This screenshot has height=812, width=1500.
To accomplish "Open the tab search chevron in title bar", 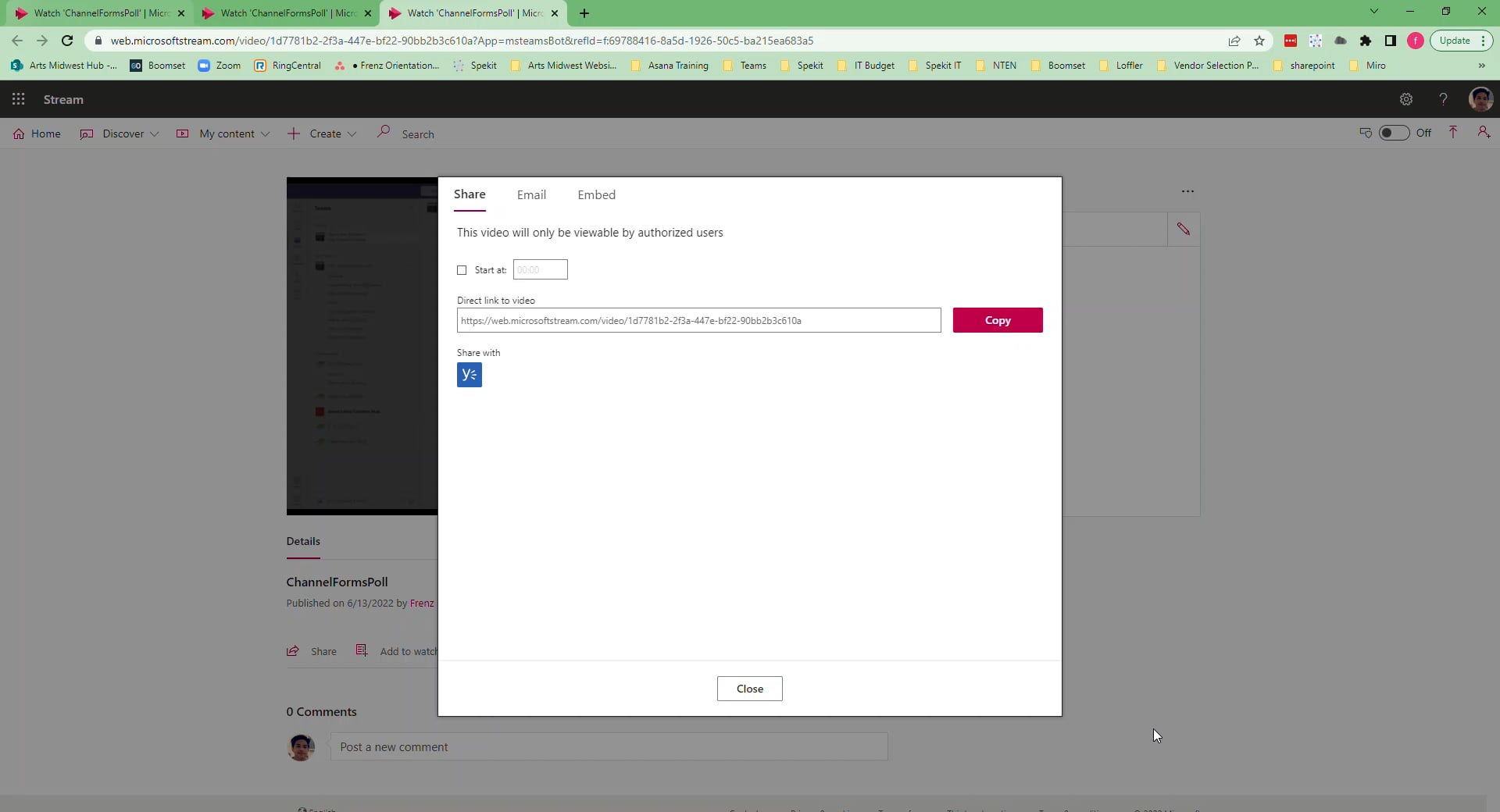I will 1374,12.
